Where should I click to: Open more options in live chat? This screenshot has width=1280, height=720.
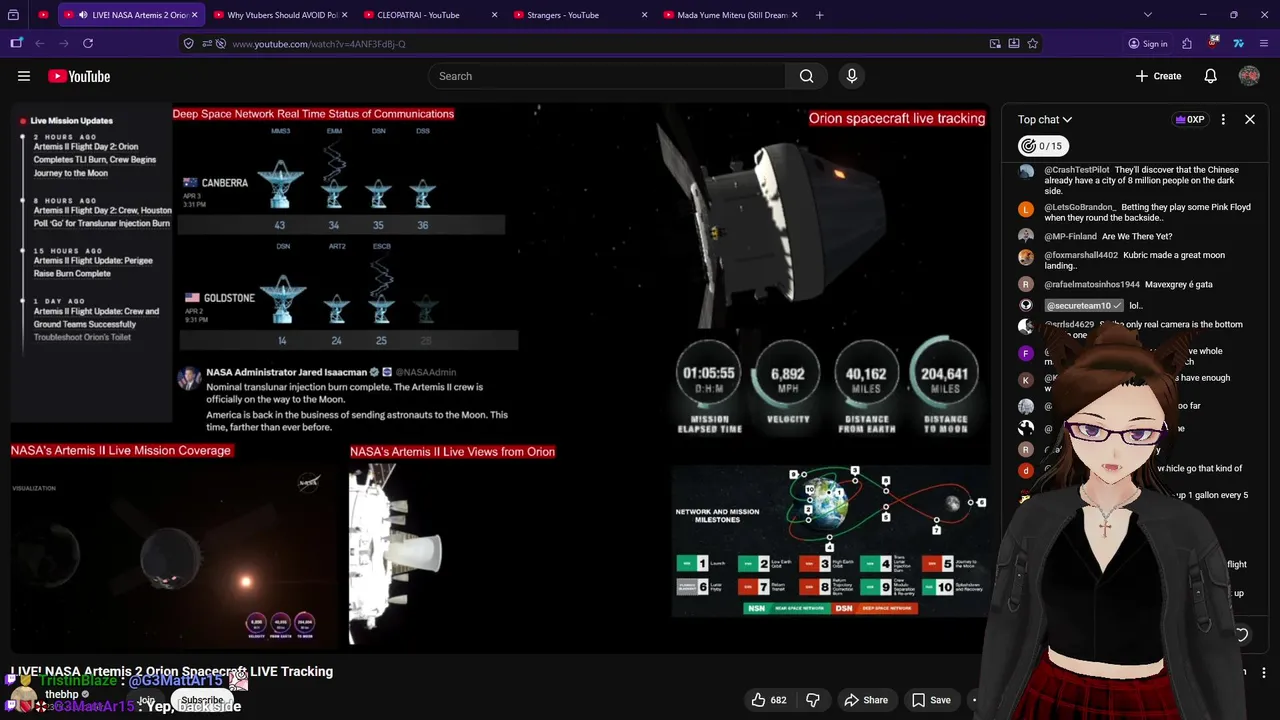[x=1223, y=119]
